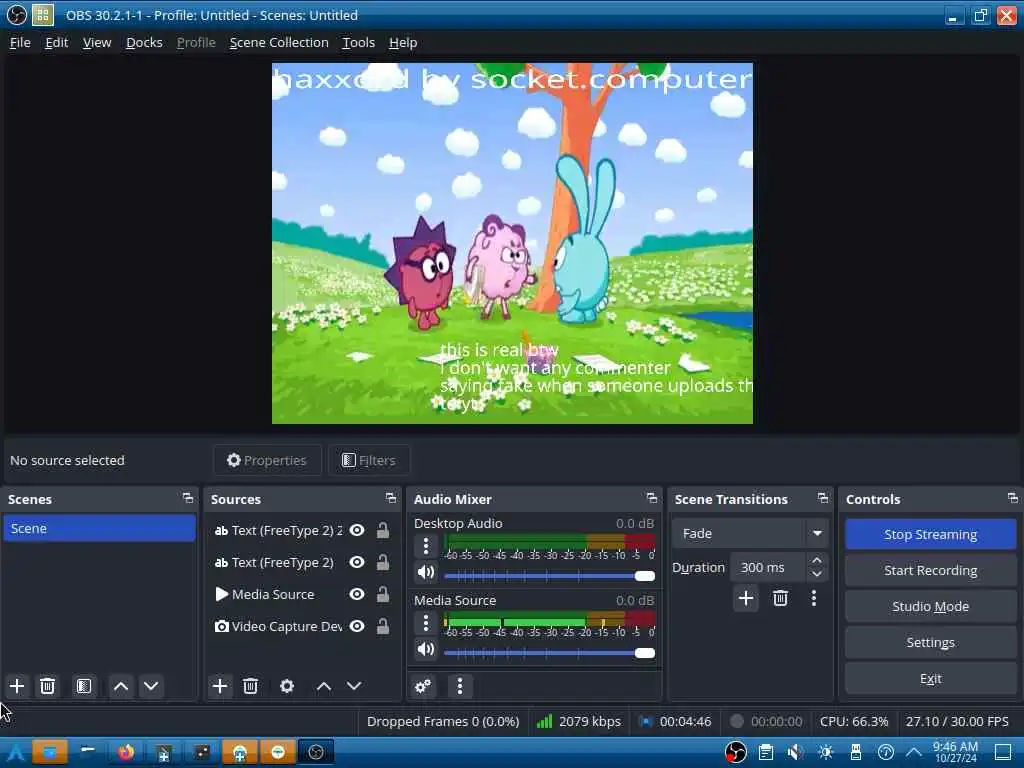Increase transition duration up arrow
The width and height of the screenshot is (1024, 768).
(x=816, y=560)
